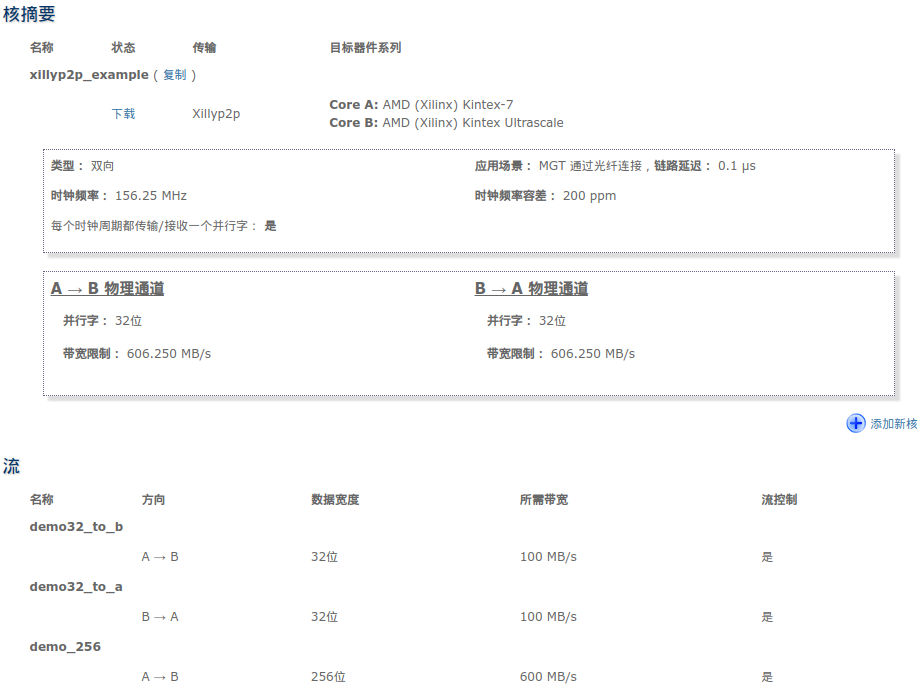Screen dimensions: 922x694
Task: Click the 32位 data width of demo32_to_b
Action: coord(325,557)
